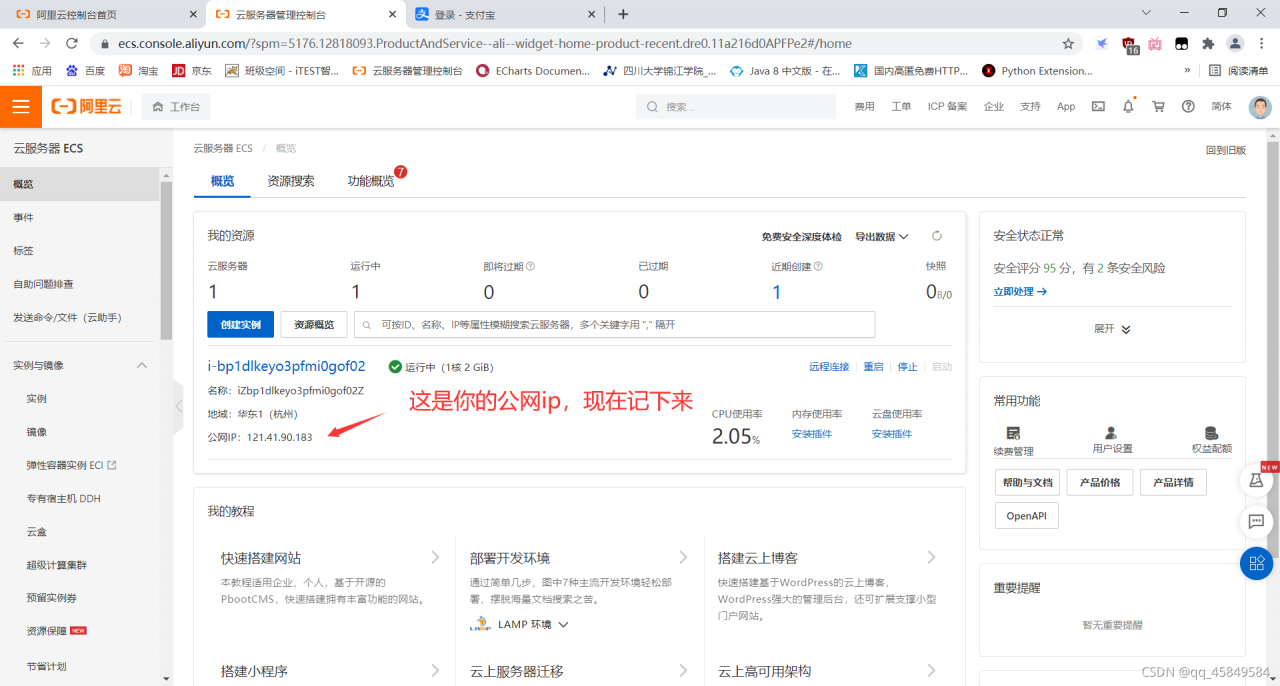Image resolution: width=1280 pixels, height=686 pixels.
Task: Switch to the 功能概览 tab
Action: click(371, 181)
